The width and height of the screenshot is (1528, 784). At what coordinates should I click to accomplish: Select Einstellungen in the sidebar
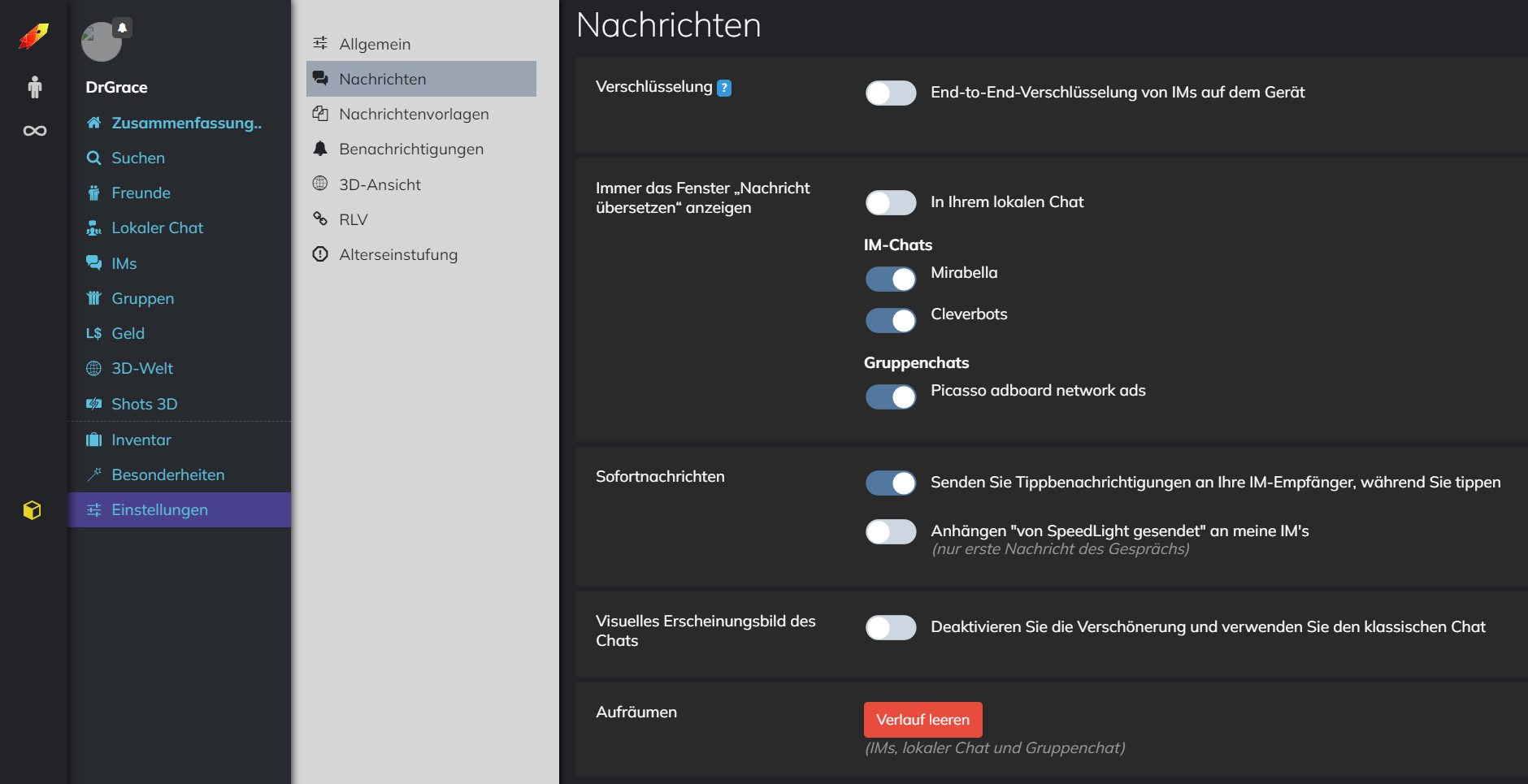(179, 510)
